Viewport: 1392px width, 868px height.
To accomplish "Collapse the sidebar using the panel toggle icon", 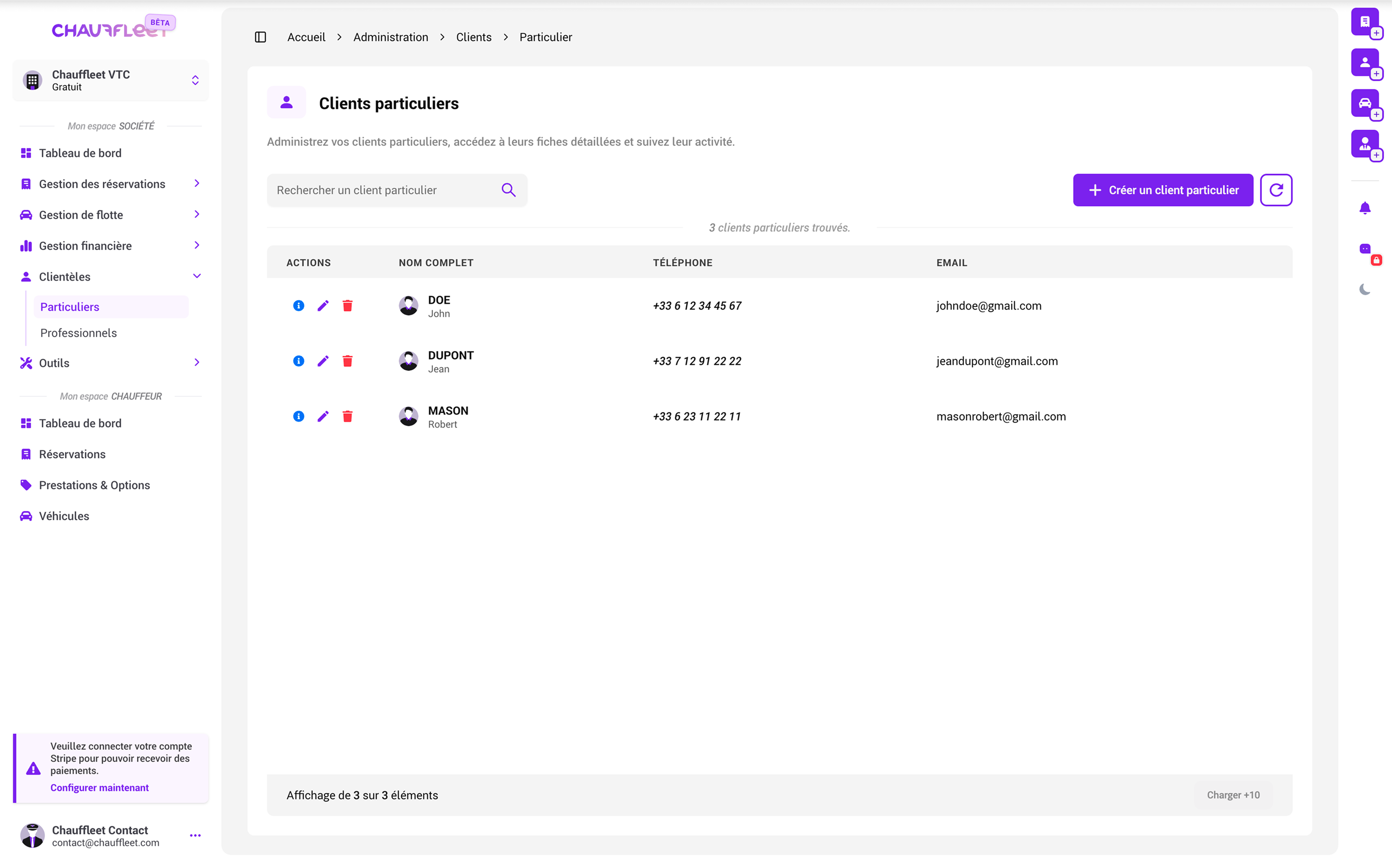I will (260, 37).
